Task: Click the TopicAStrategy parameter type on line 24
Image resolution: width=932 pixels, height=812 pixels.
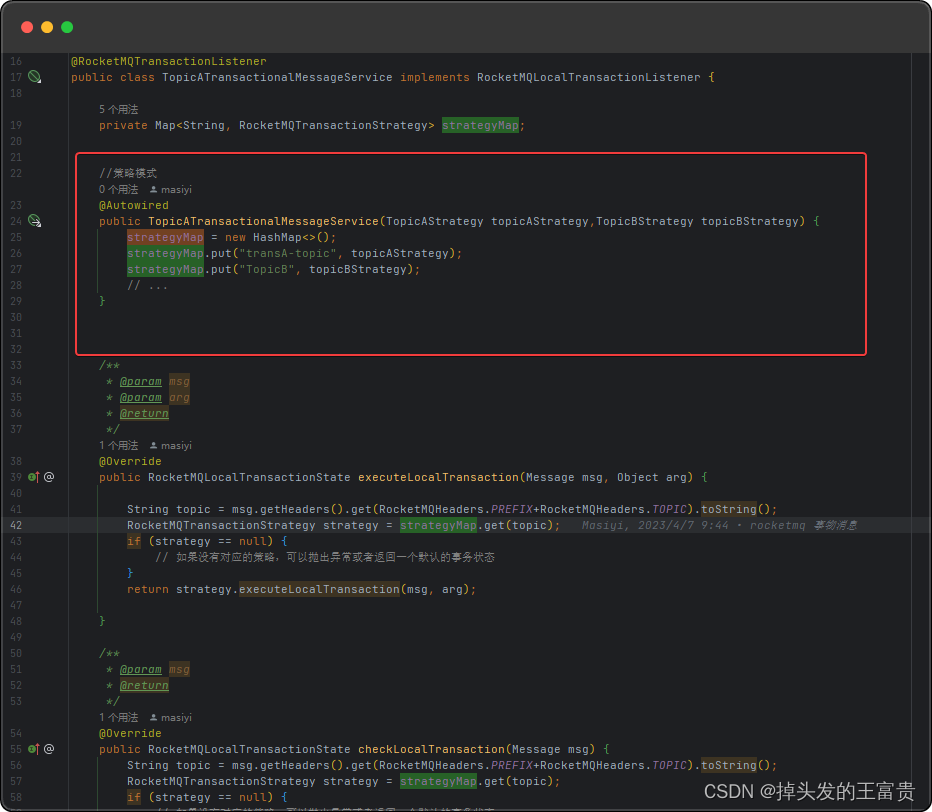Action: [434, 221]
